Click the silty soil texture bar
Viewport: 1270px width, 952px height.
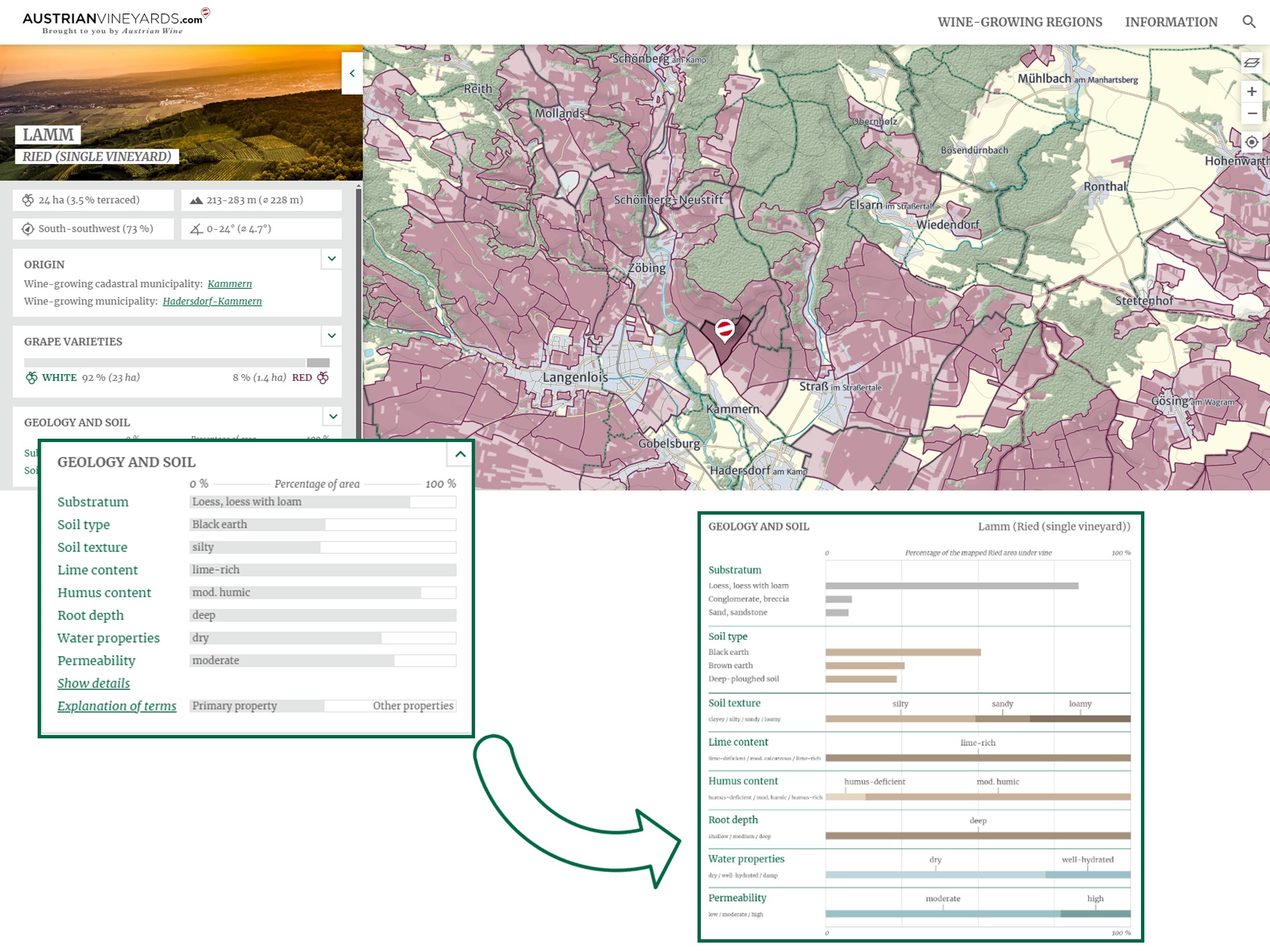pyautogui.click(x=255, y=548)
